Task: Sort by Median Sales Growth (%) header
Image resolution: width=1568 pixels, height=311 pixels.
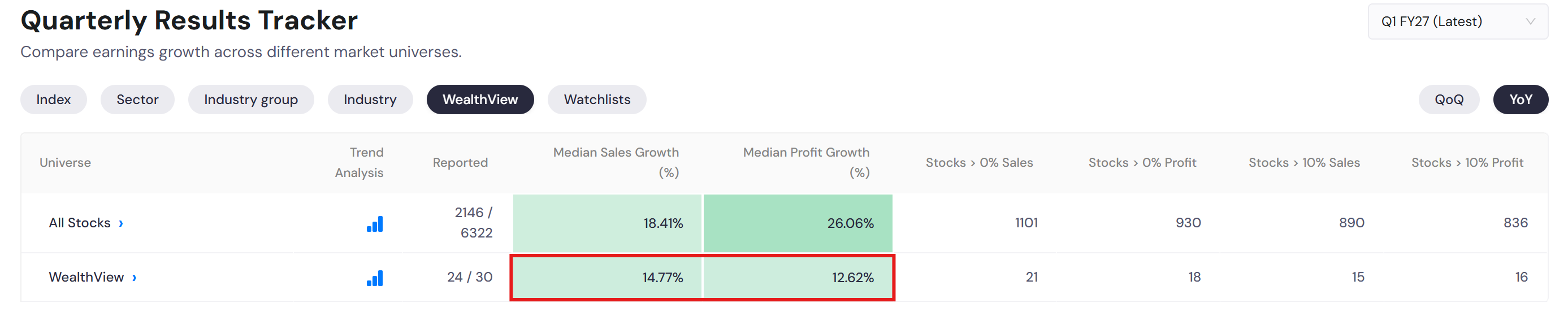Action: 616,162
